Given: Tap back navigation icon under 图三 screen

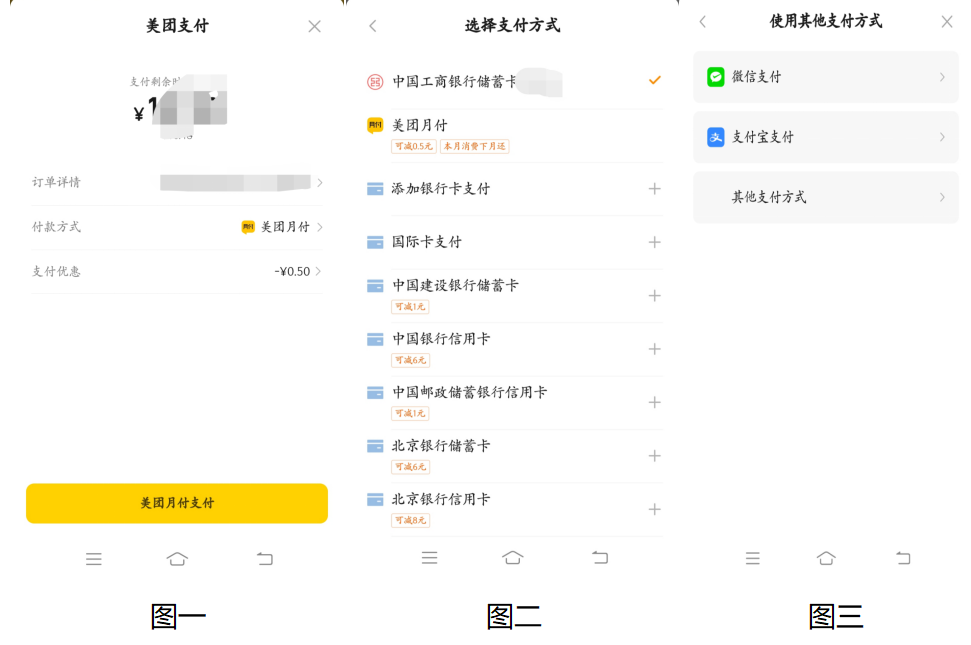Looking at the screenshot, I should pos(903,558).
